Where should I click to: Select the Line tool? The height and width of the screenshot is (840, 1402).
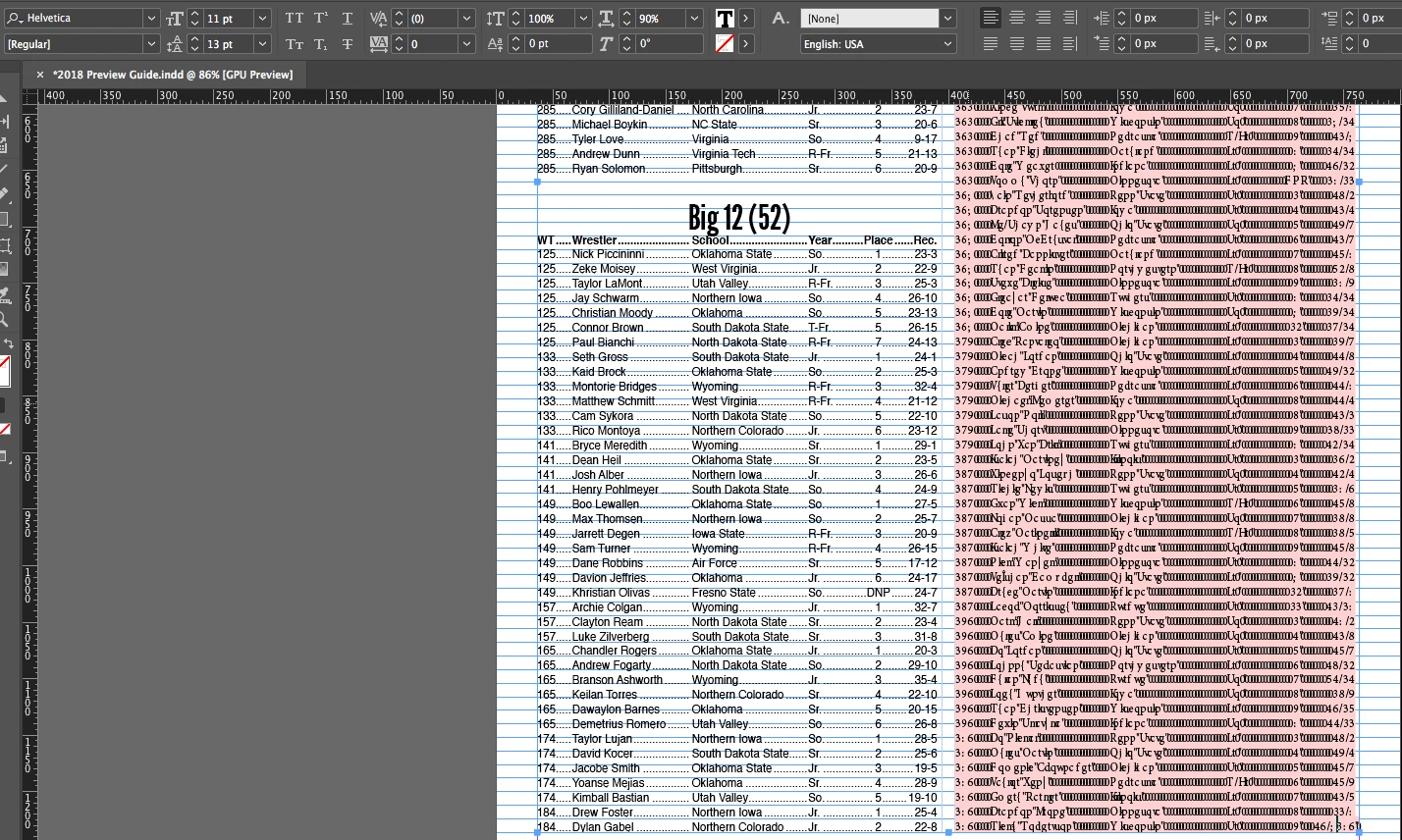click(5, 170)
